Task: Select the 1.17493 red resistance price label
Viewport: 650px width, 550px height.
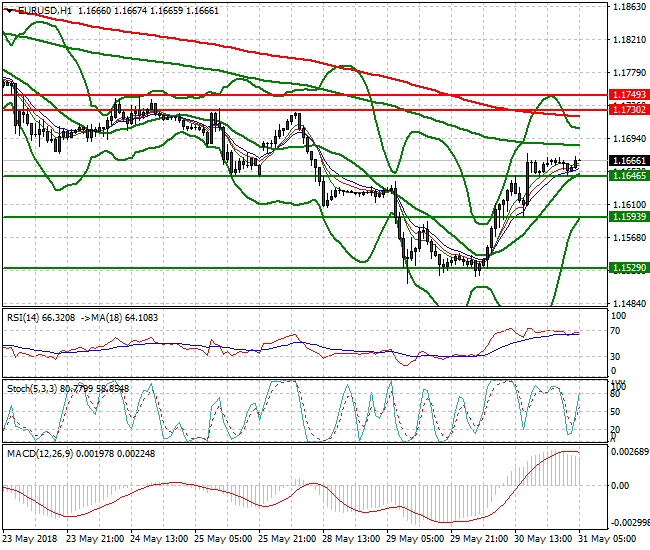Action: point(629,94)
